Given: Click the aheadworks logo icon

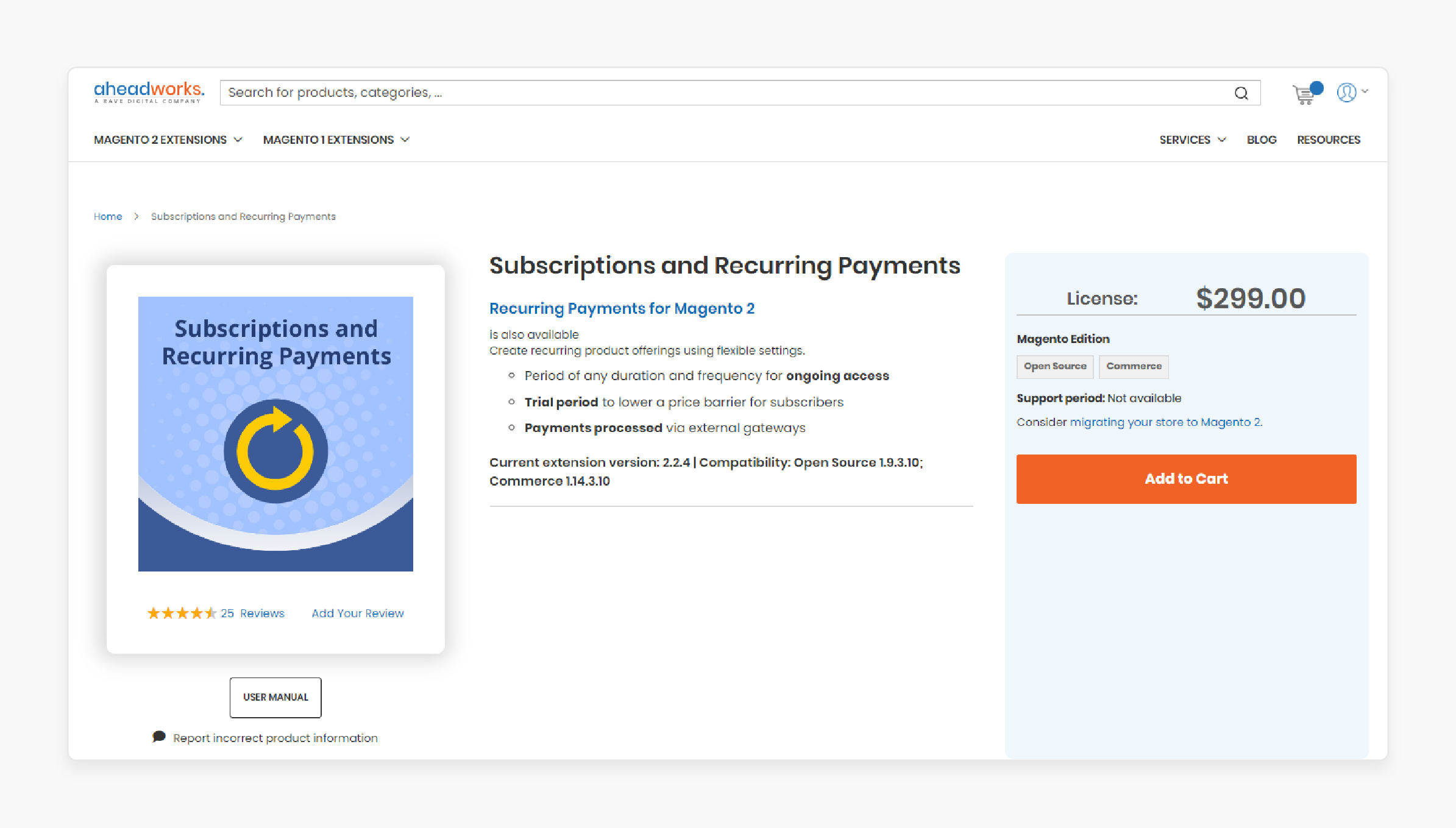Looking at the screenshot, I should 147,92.
